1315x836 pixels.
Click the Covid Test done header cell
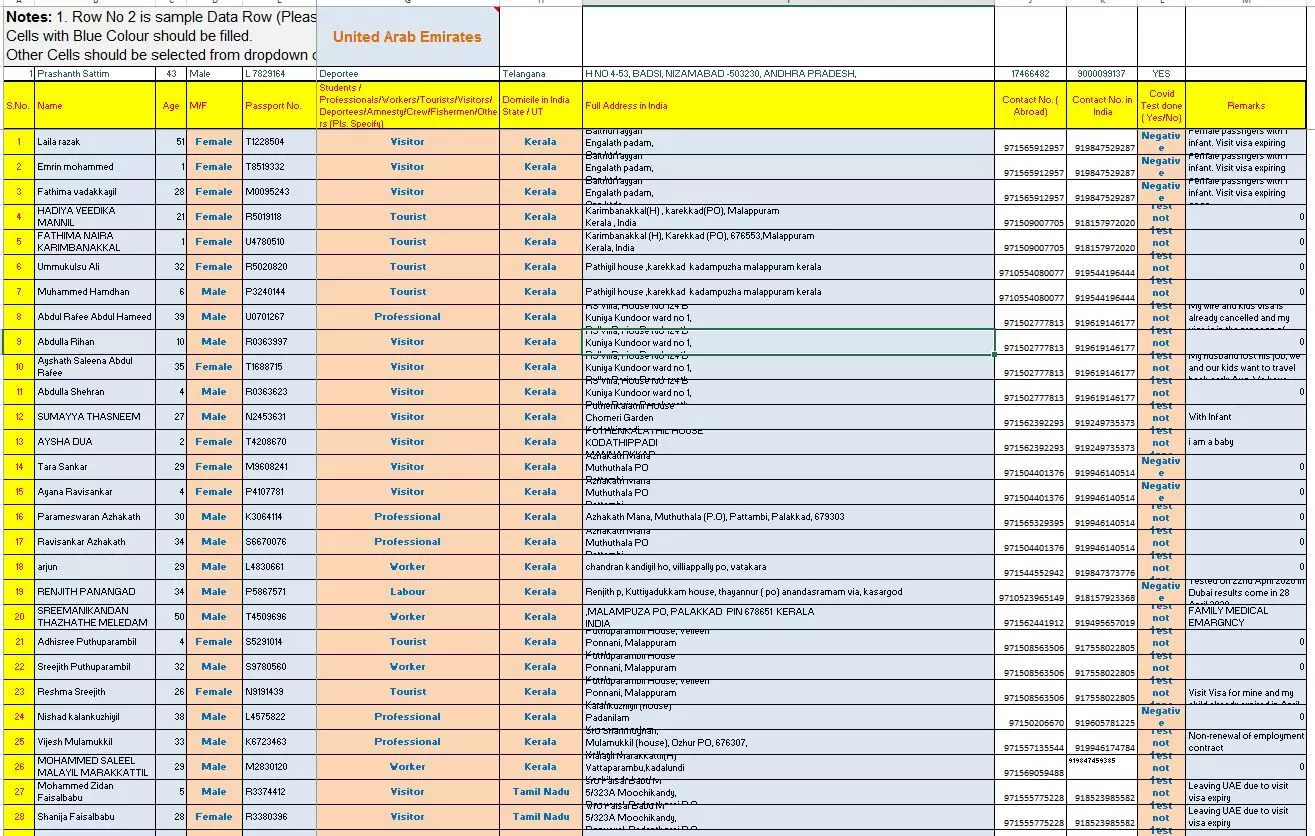tap(1160, 105)
